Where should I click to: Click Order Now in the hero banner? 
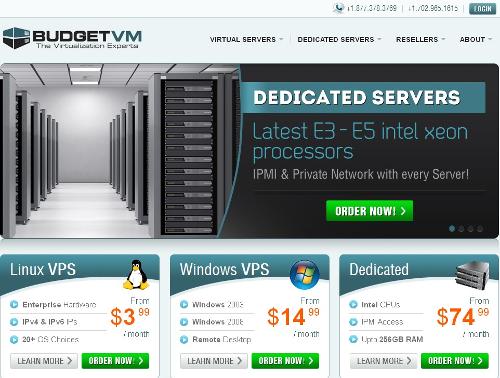[x=369, y=211]
